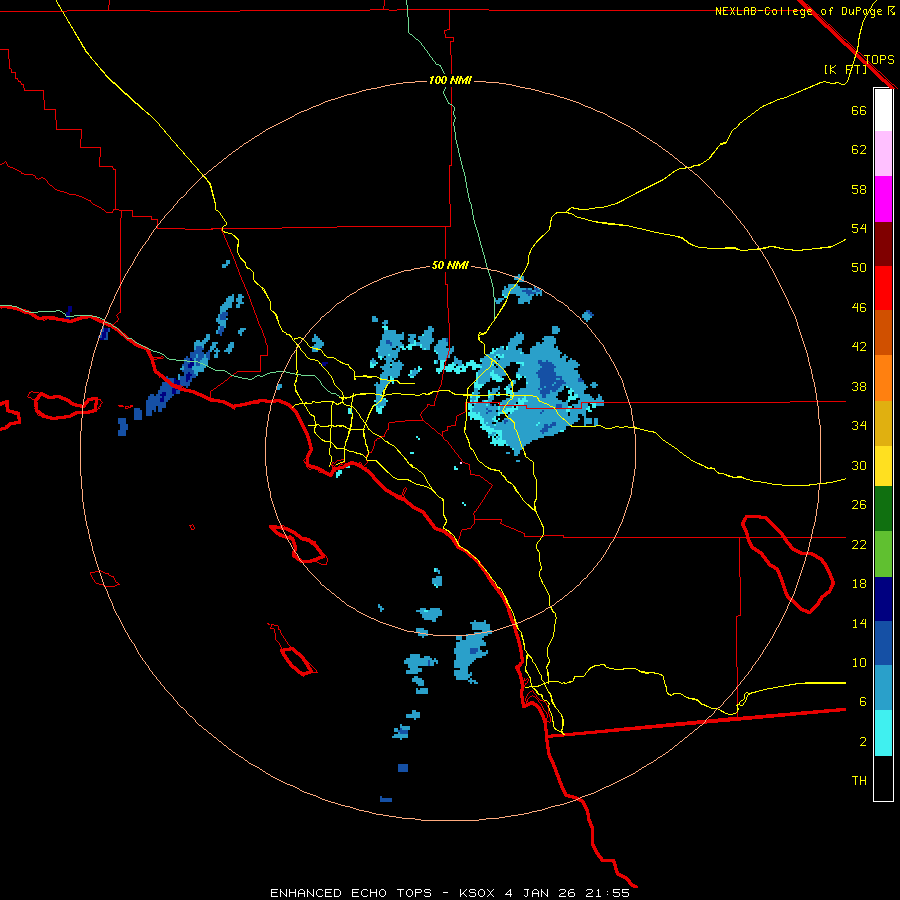The width and height of the screenshot is (900, 900).
Task: Click the legend value 42
Action: click(859, 347)
